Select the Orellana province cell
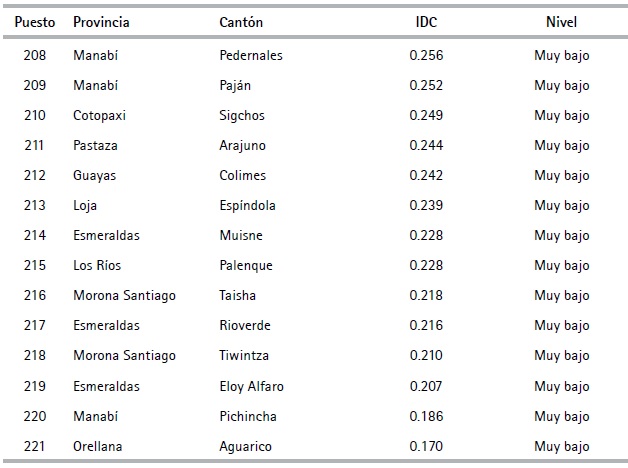The width and height of the screenshot is (628, 468). click(x=98, y=446)
